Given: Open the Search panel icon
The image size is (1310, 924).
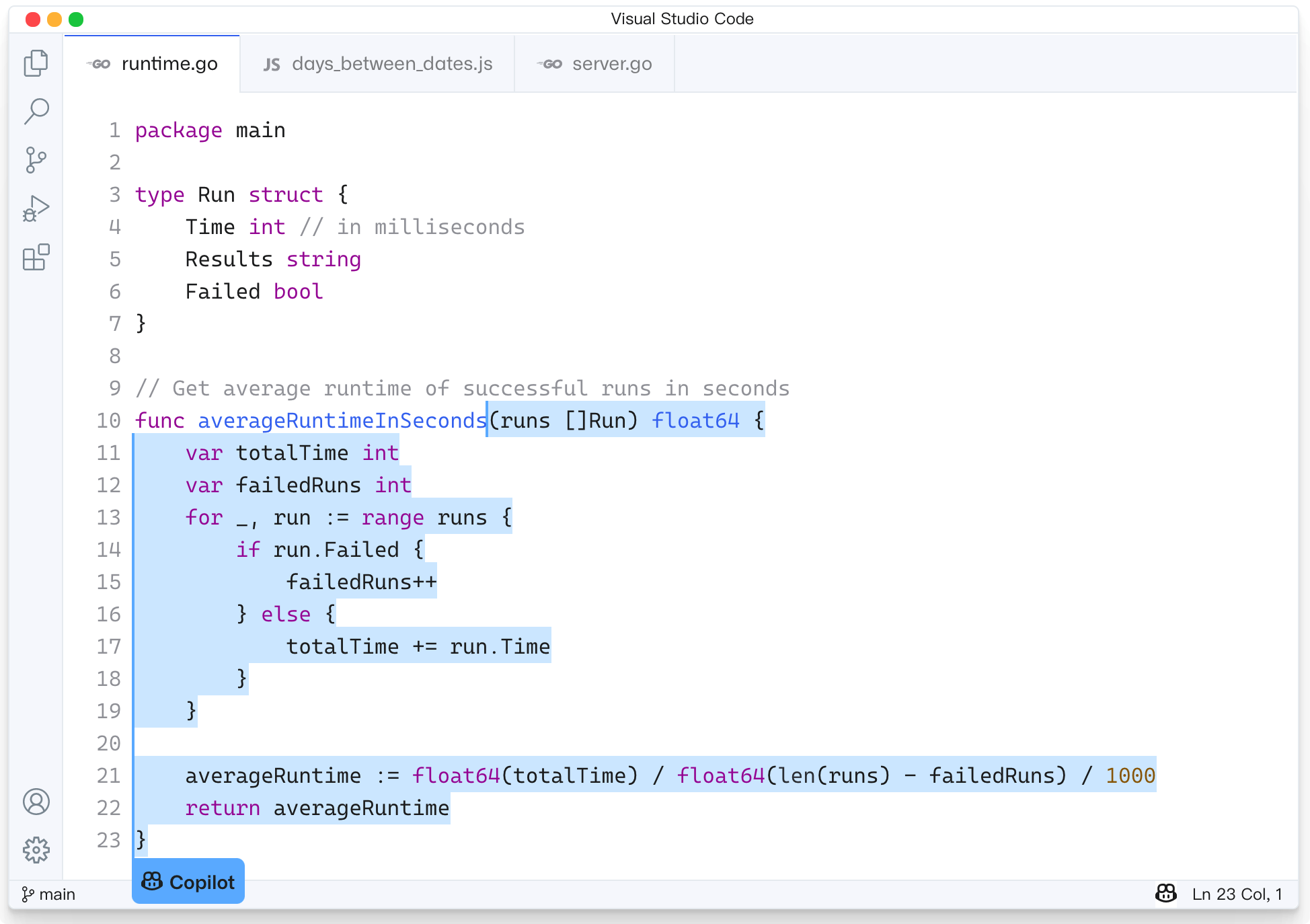Looking at the screenshot, I should 36,111.
